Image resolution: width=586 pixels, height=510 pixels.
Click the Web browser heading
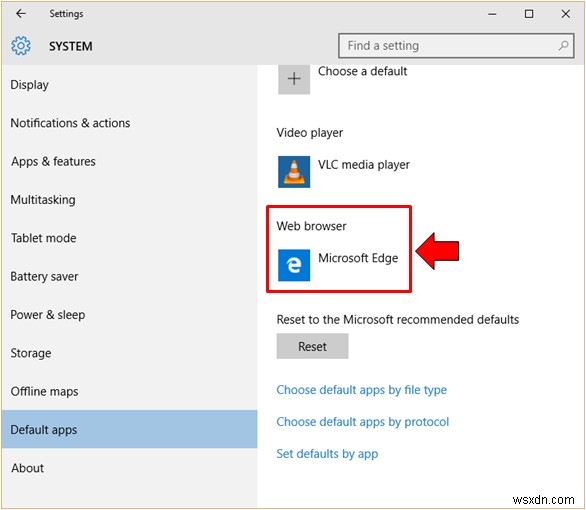click(311, 226)
